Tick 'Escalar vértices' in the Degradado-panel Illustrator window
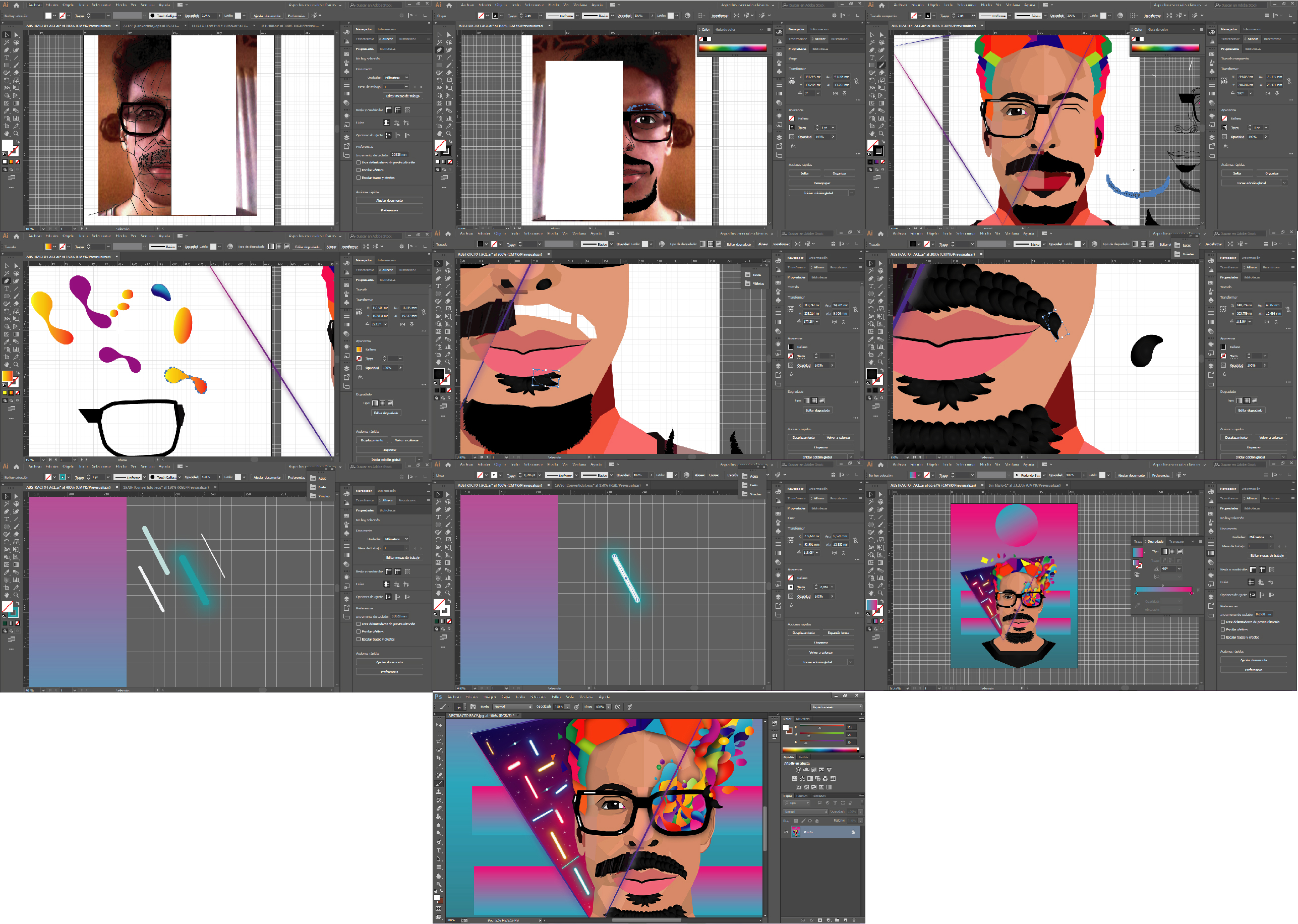The image size is (1298, 924). (1223, 630)
